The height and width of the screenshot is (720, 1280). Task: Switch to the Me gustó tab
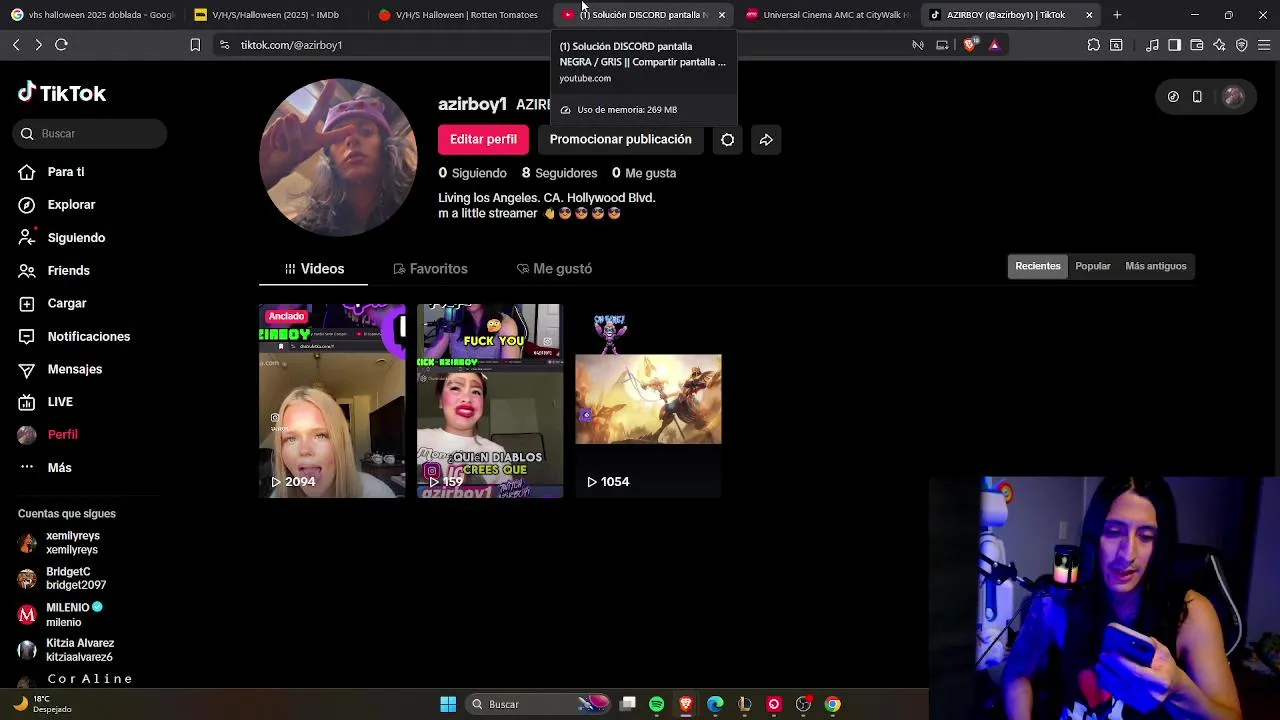coord(554,269)
